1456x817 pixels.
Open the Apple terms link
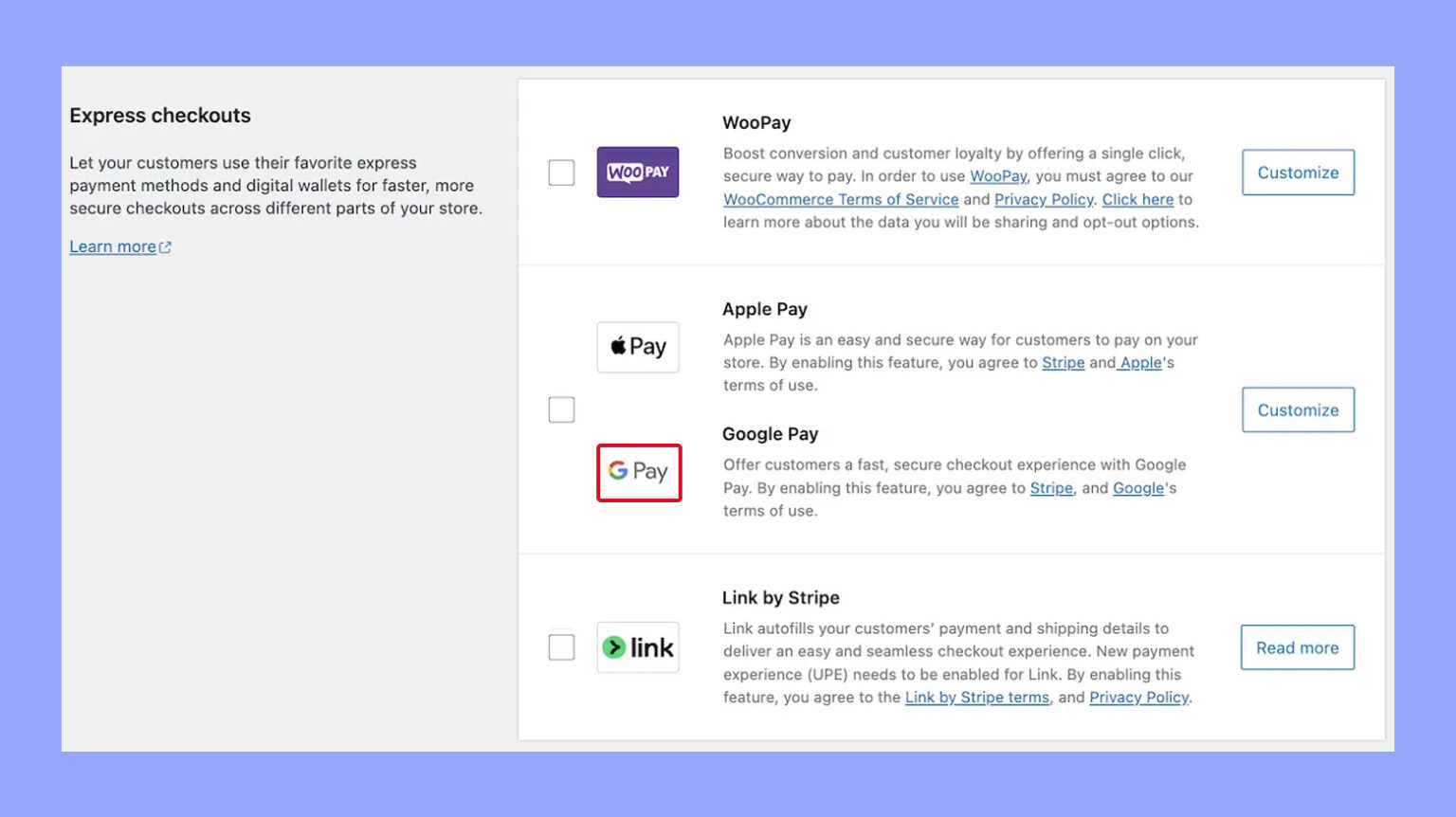tap(1139, 362)
